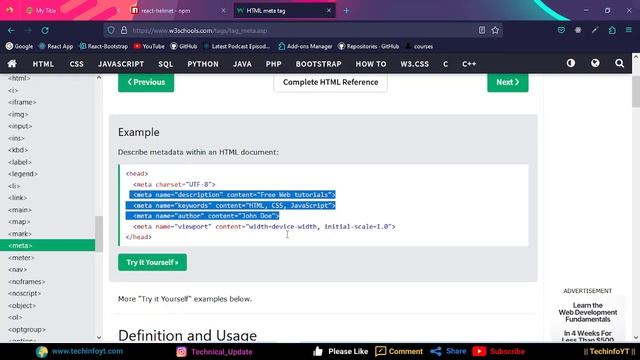Select <input> in the sidebar
The image size is (640, 360).
point(20,126)
